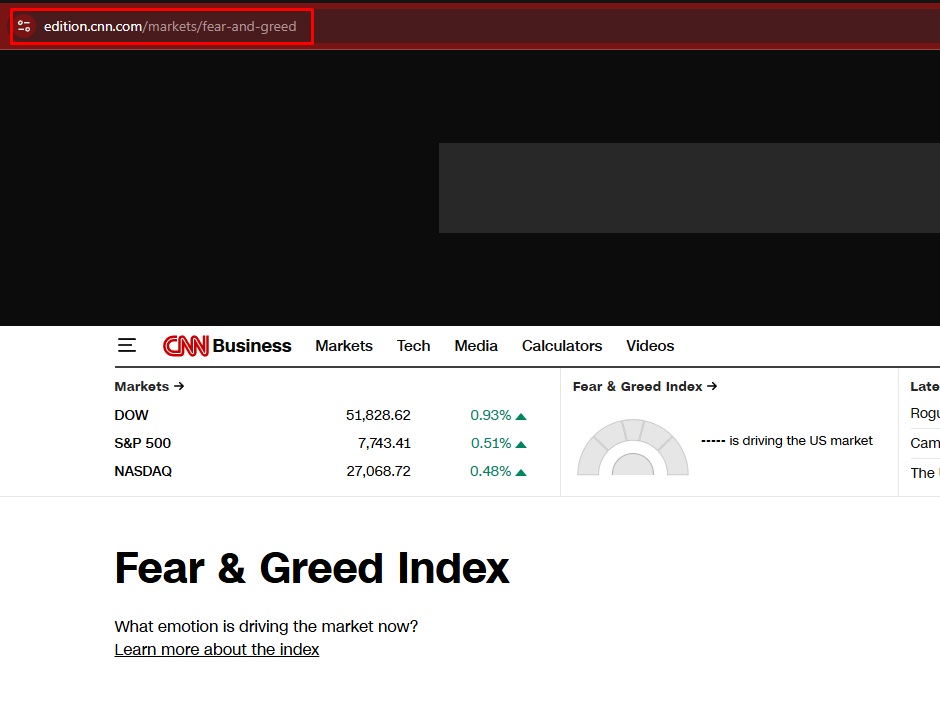Click the Business label next to CNN logo
Image resolution: width=940 pixels, height=728 pixels.
252,346
